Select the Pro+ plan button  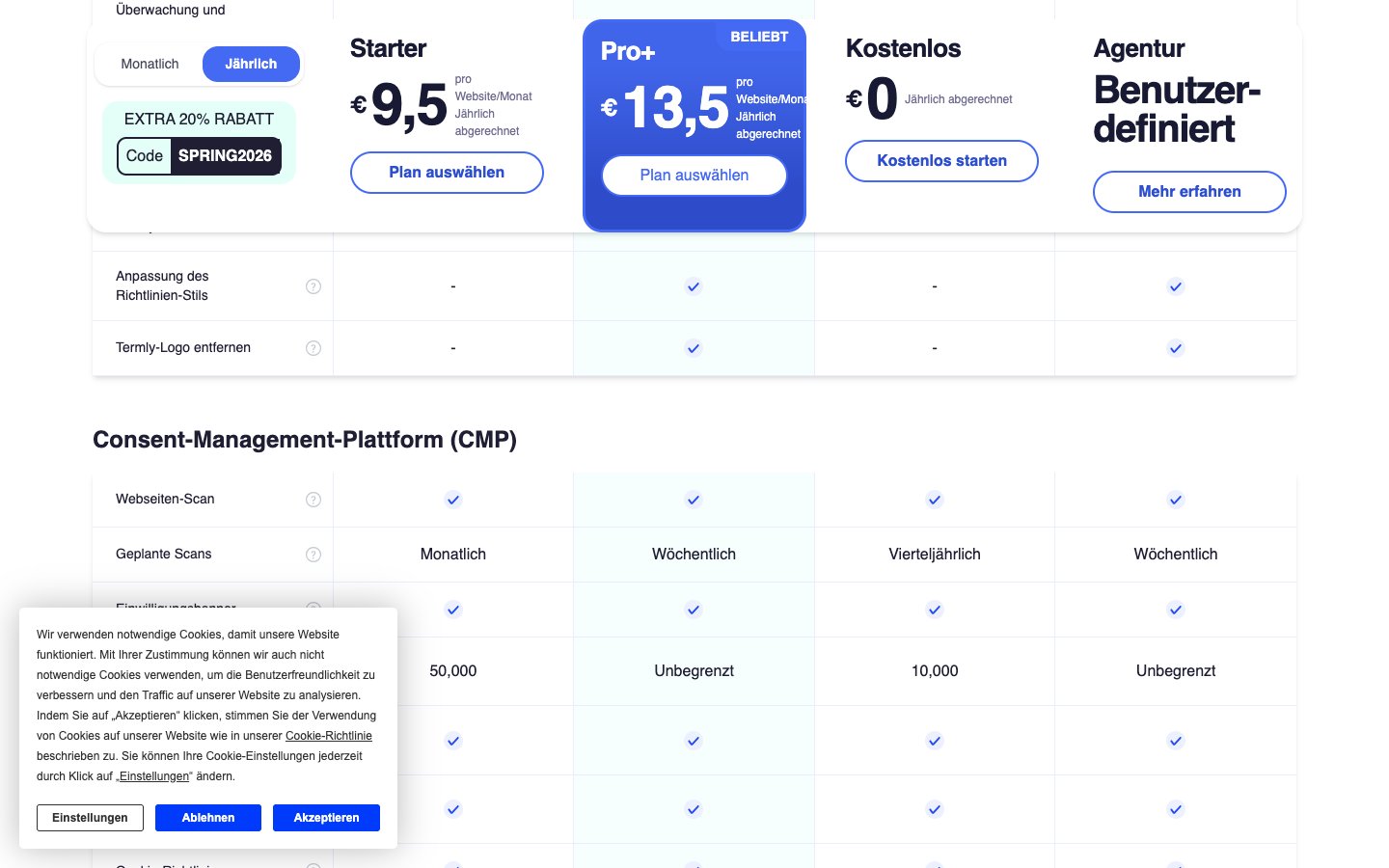694,176
